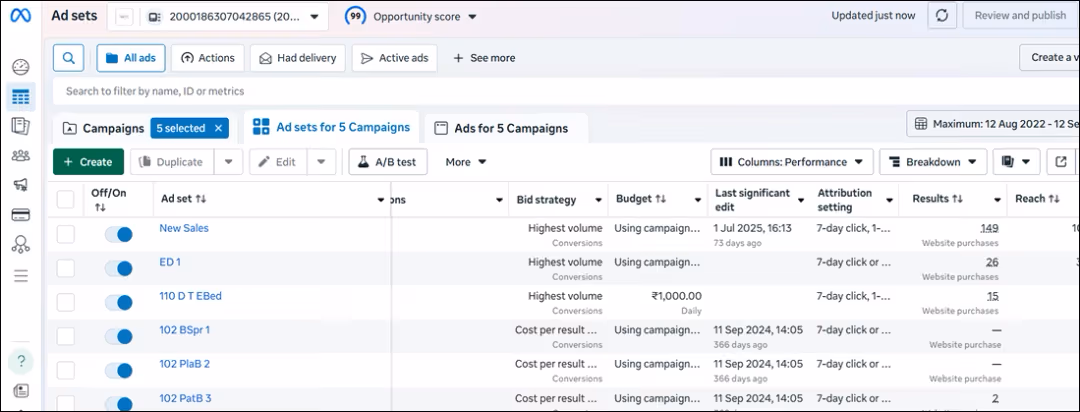
Task: Check the box for 102 PlaB 2
Action: click(65, 371)
